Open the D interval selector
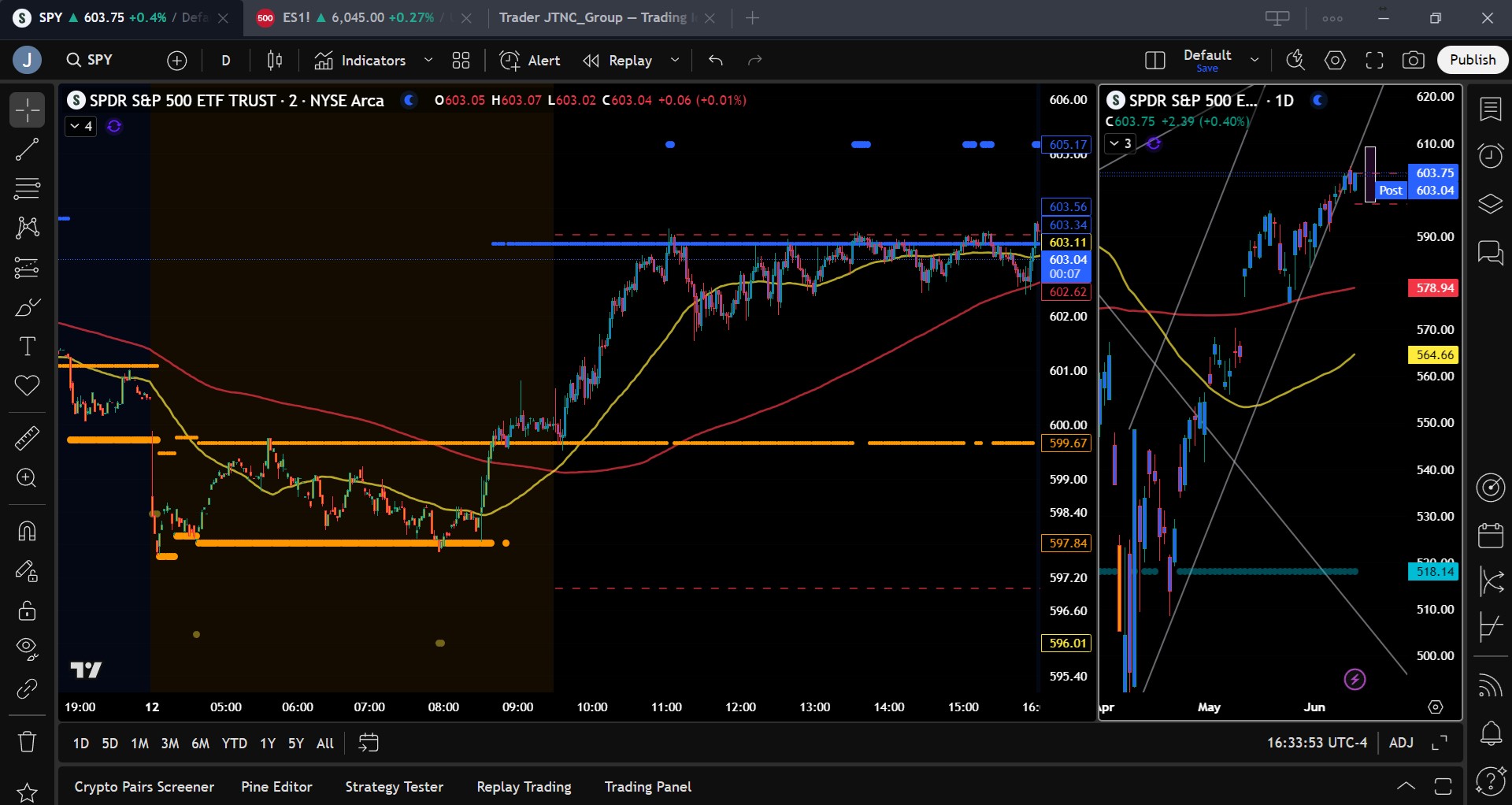 [226, 61]
